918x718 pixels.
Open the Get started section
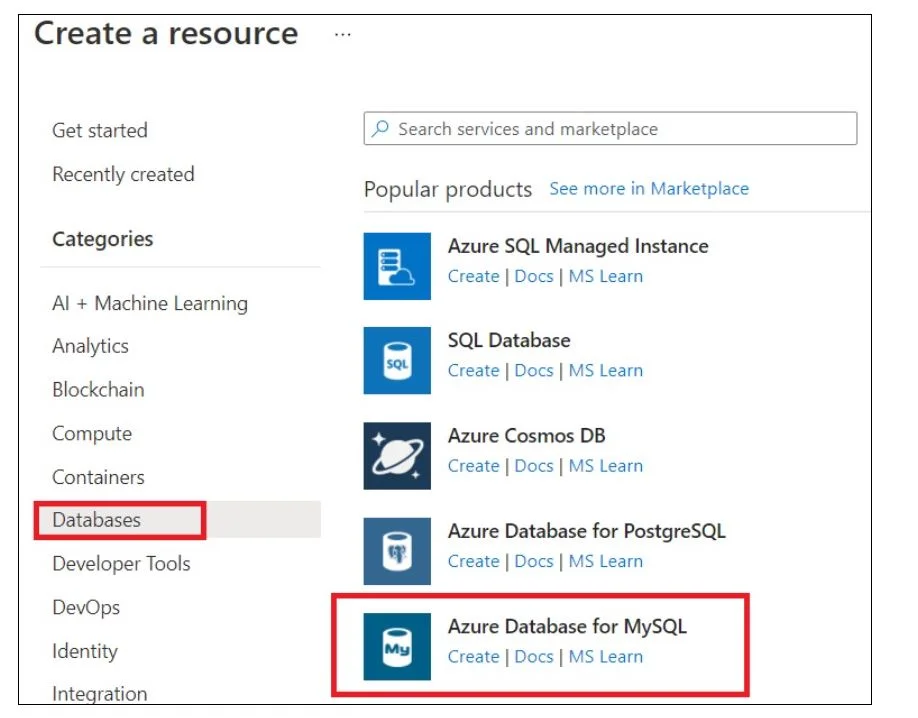click(x=100, y=131)
